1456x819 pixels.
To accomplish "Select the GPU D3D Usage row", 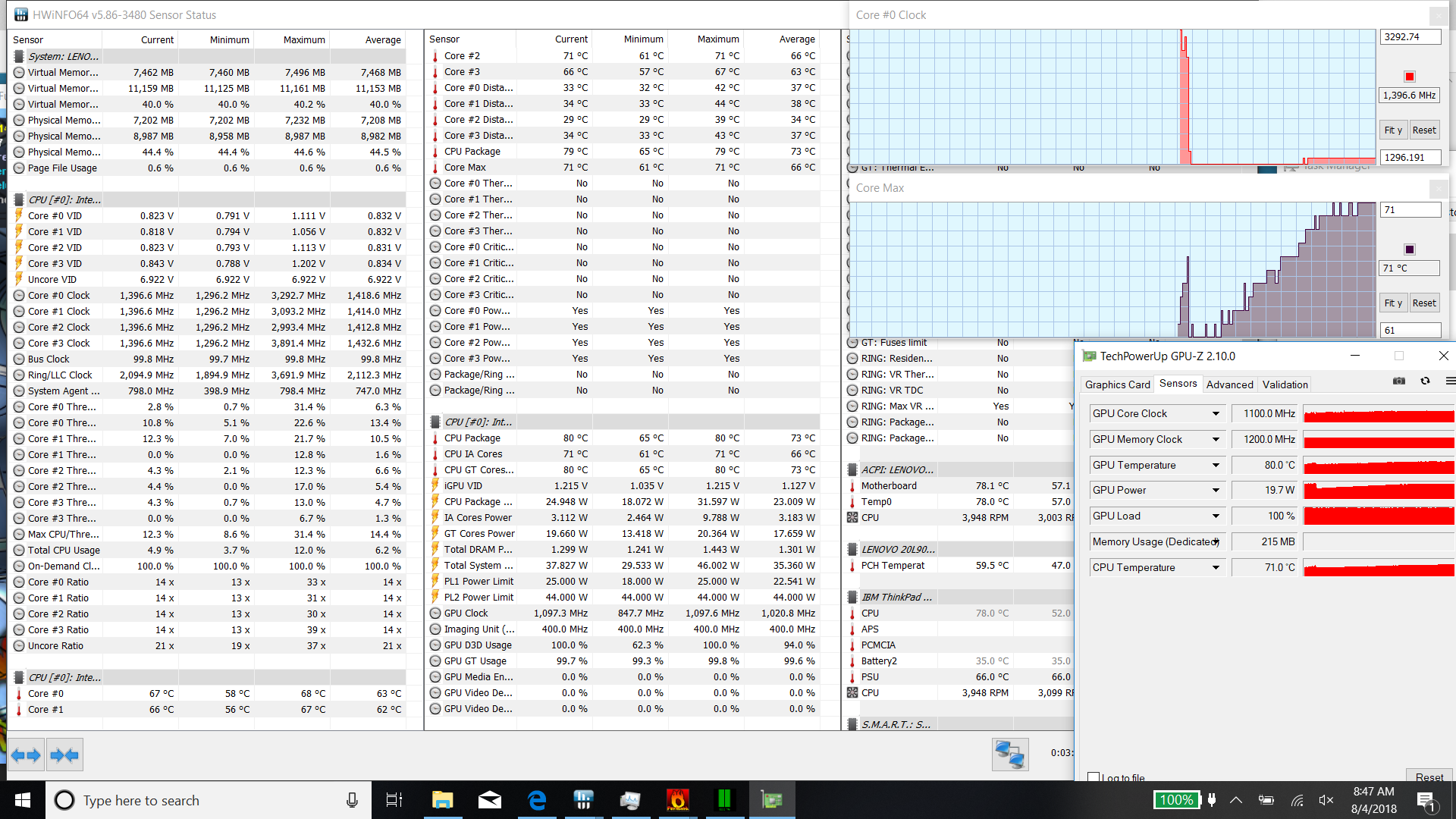I will point(623,645).
